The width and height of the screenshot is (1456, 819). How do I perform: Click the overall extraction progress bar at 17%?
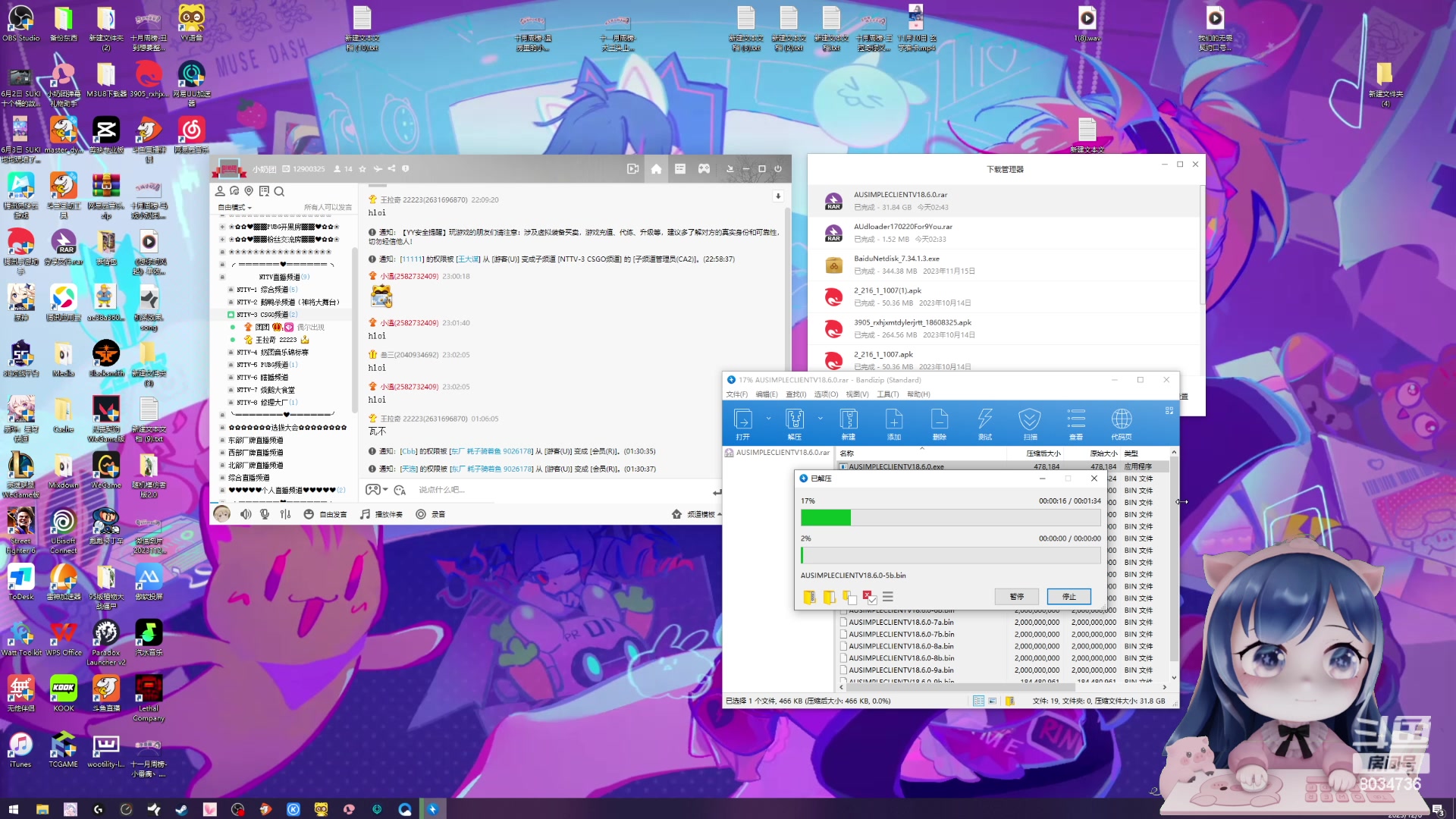tap(951, 518)
